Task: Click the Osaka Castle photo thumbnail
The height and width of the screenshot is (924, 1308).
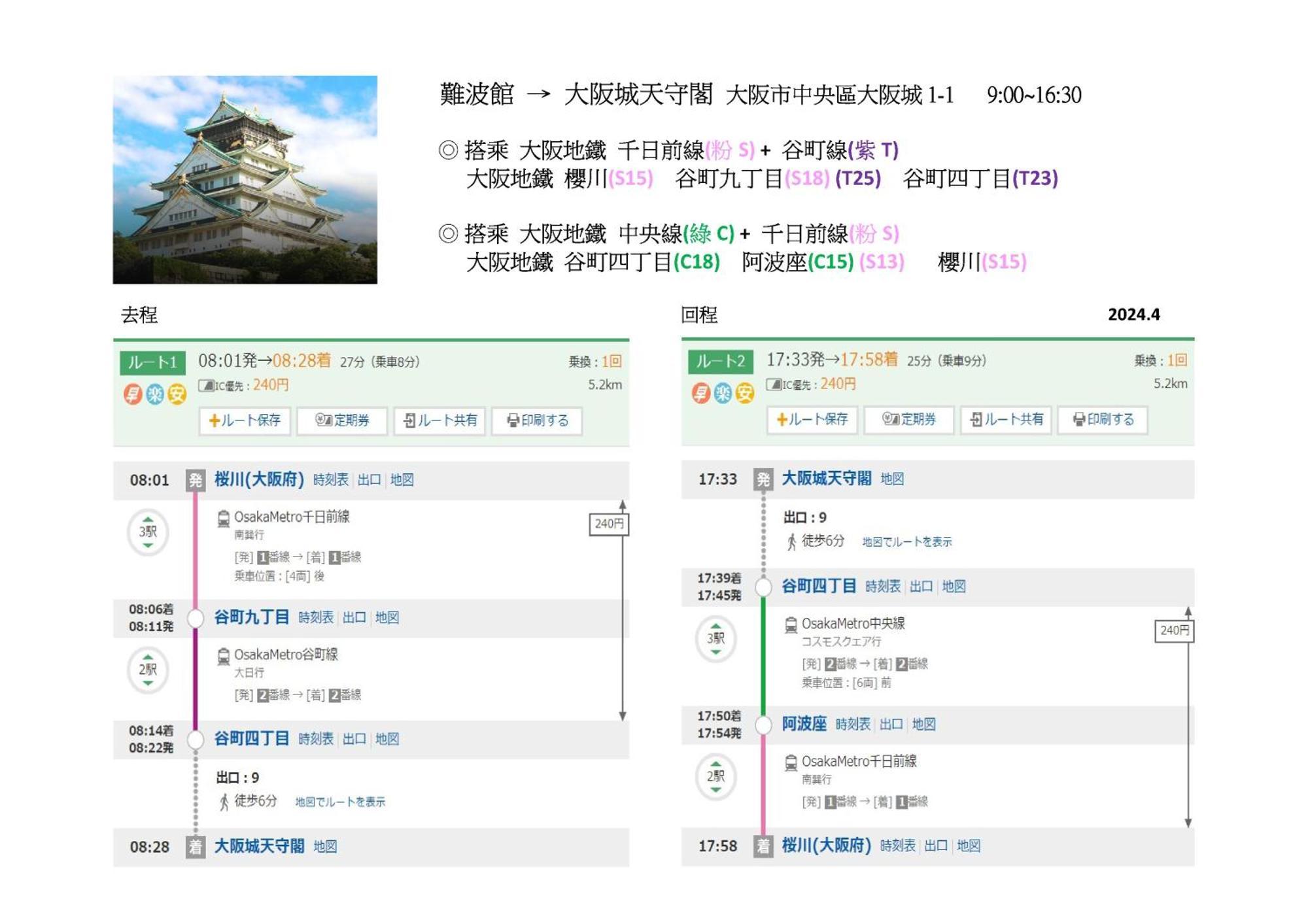Action: coord(245,179)
